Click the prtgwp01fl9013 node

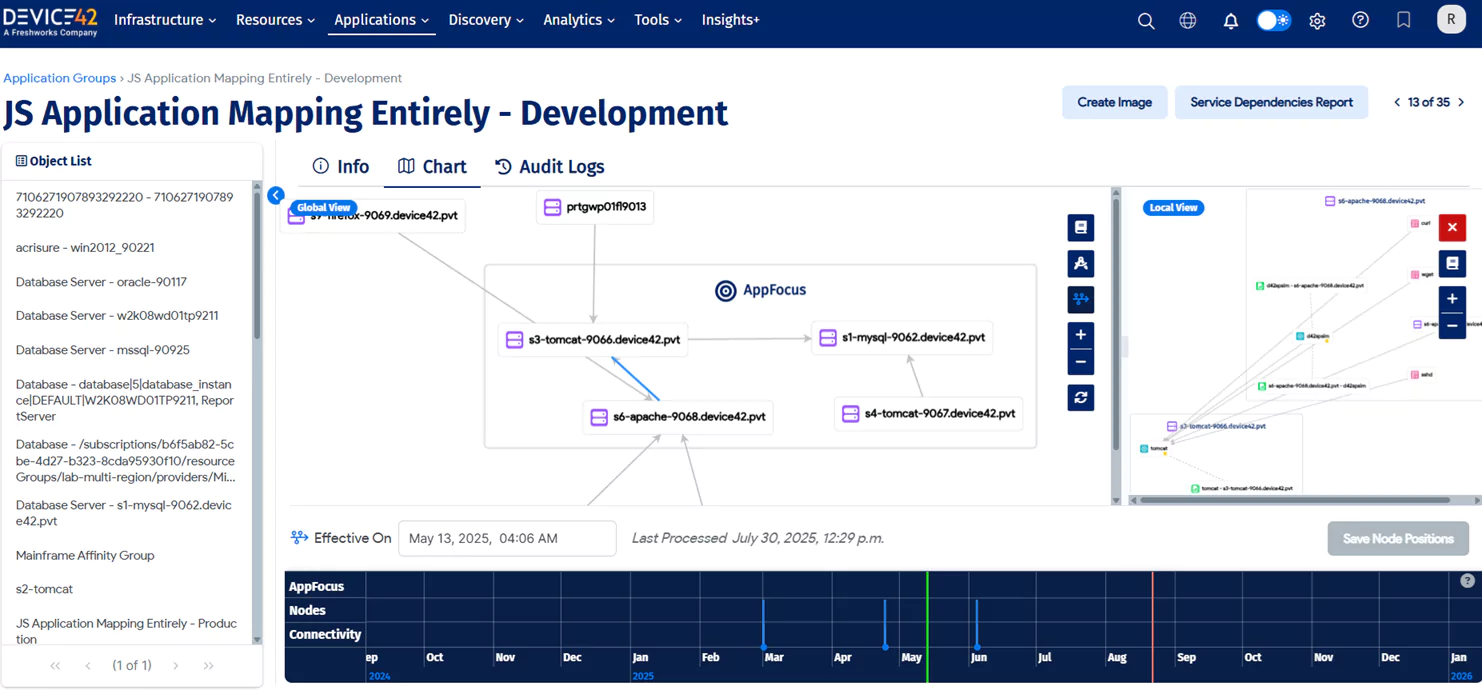coord(595,207)
